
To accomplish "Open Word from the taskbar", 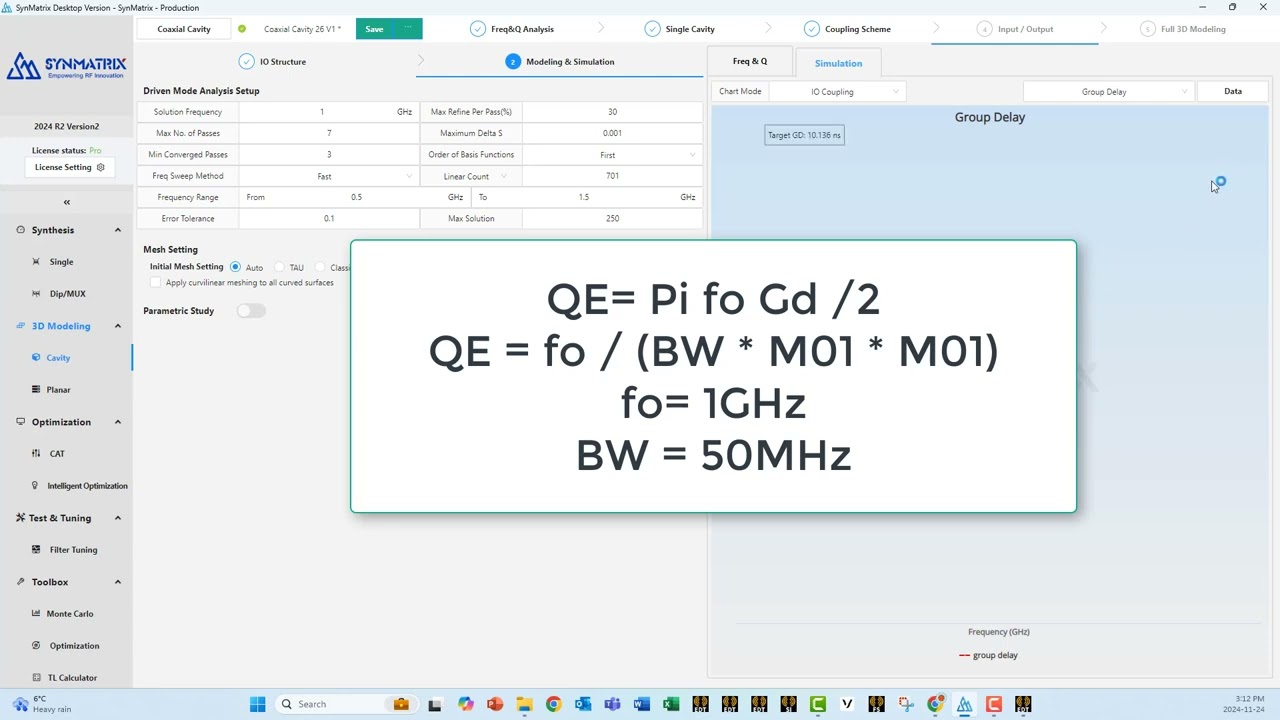I will pyautogui.click(x=641, y=704).
